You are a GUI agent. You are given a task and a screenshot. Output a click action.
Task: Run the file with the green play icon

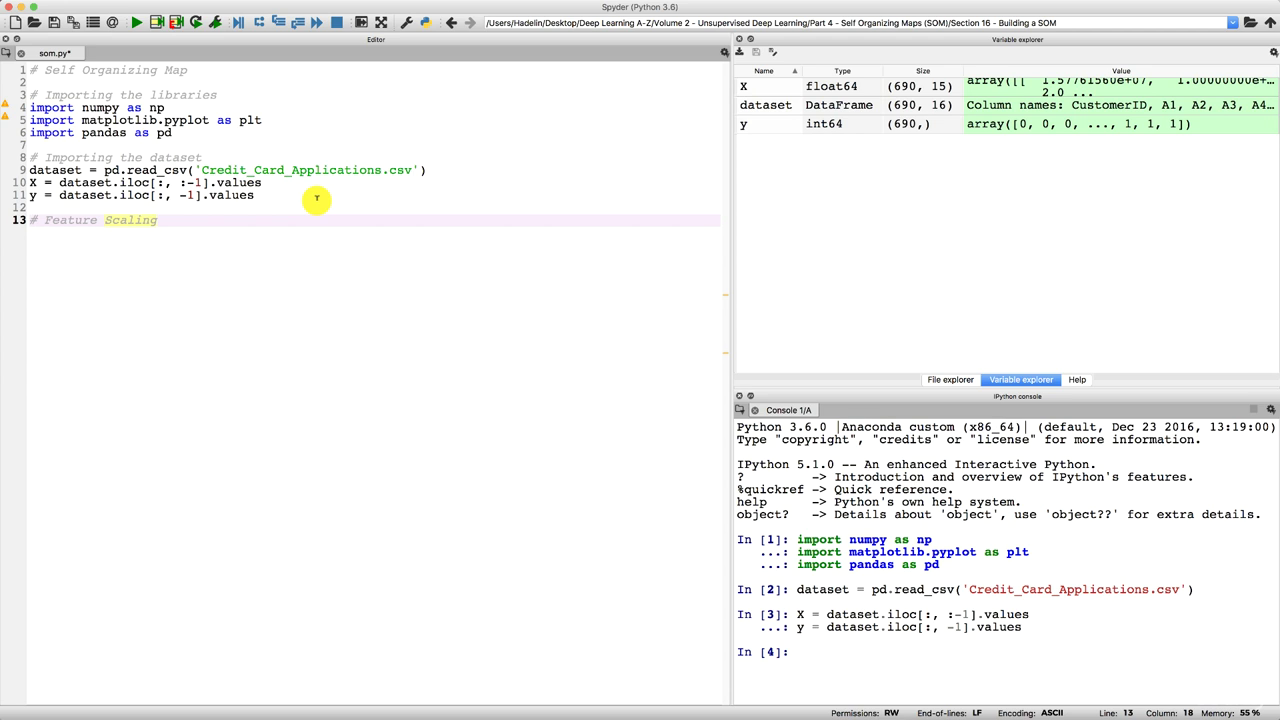137,22
